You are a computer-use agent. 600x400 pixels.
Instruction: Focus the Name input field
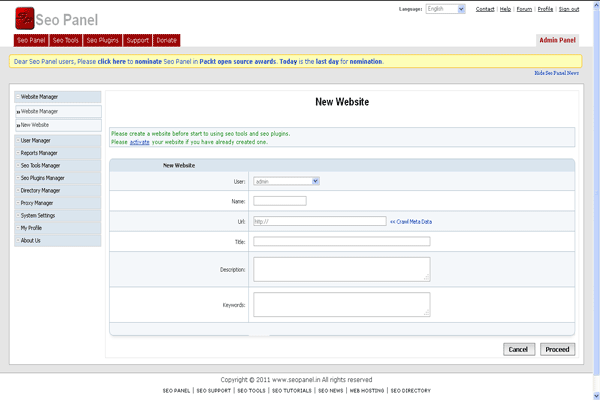[x=280, y=201]
